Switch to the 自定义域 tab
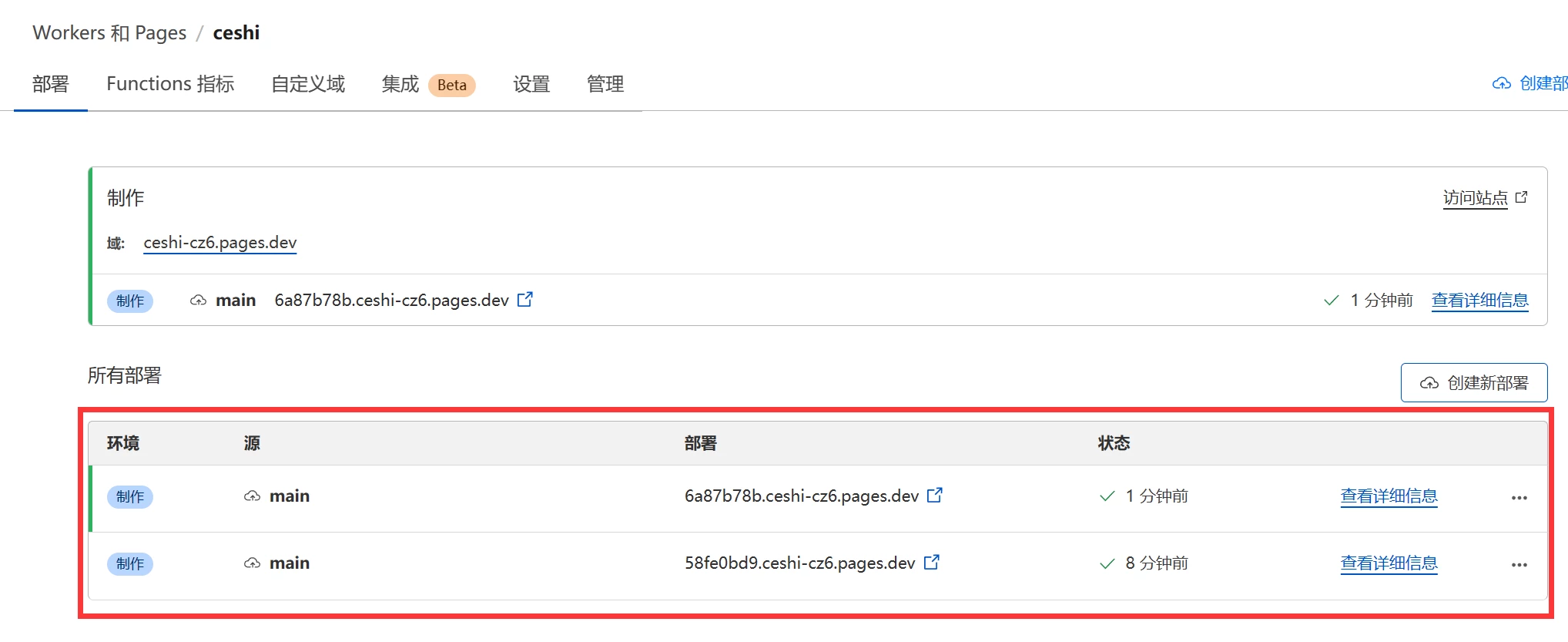 click(x=308, y=84)
